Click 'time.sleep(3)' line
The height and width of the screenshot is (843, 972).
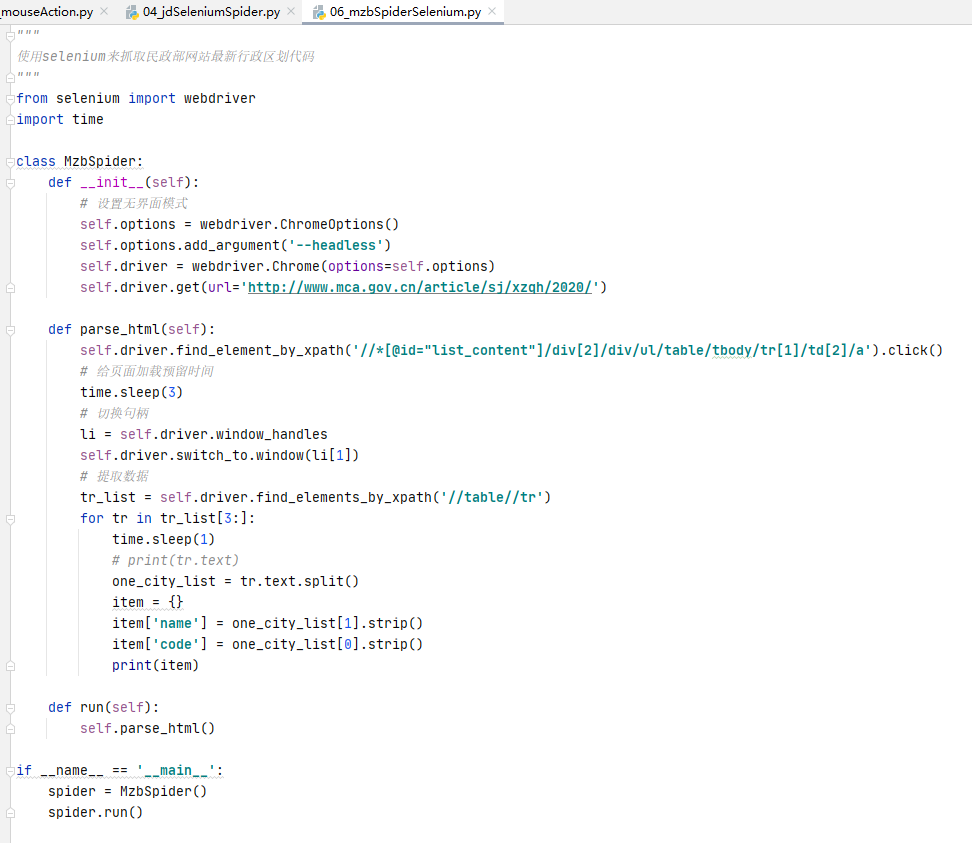131,392
